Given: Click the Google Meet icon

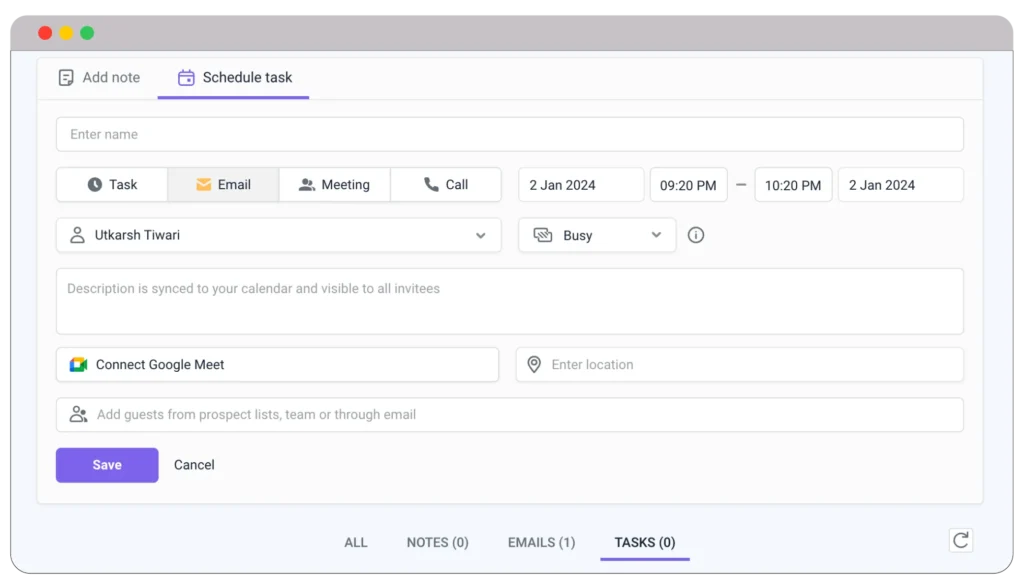Looking at the screenshot, I should click(x=78, y=364).
